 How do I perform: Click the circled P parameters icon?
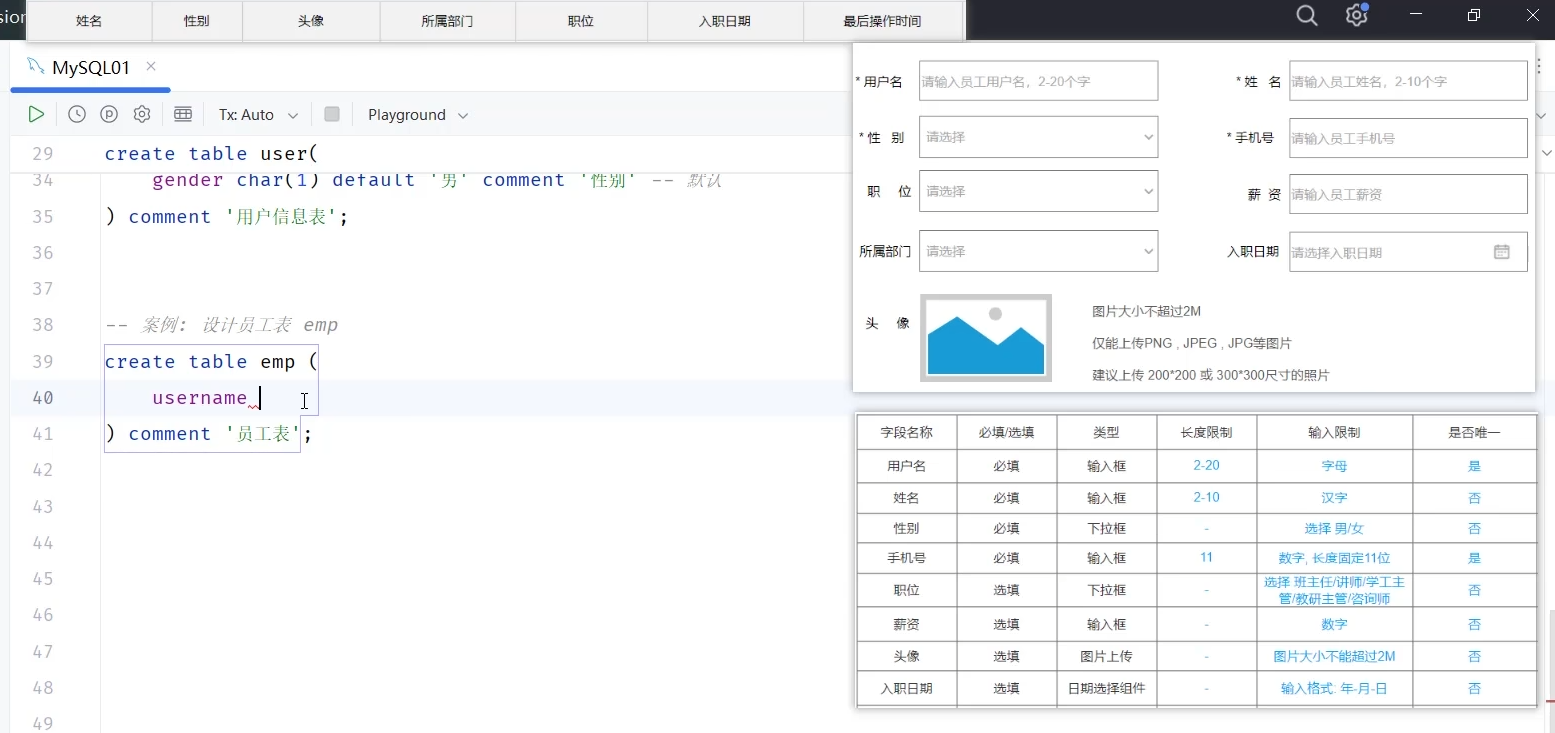[109, 115]
